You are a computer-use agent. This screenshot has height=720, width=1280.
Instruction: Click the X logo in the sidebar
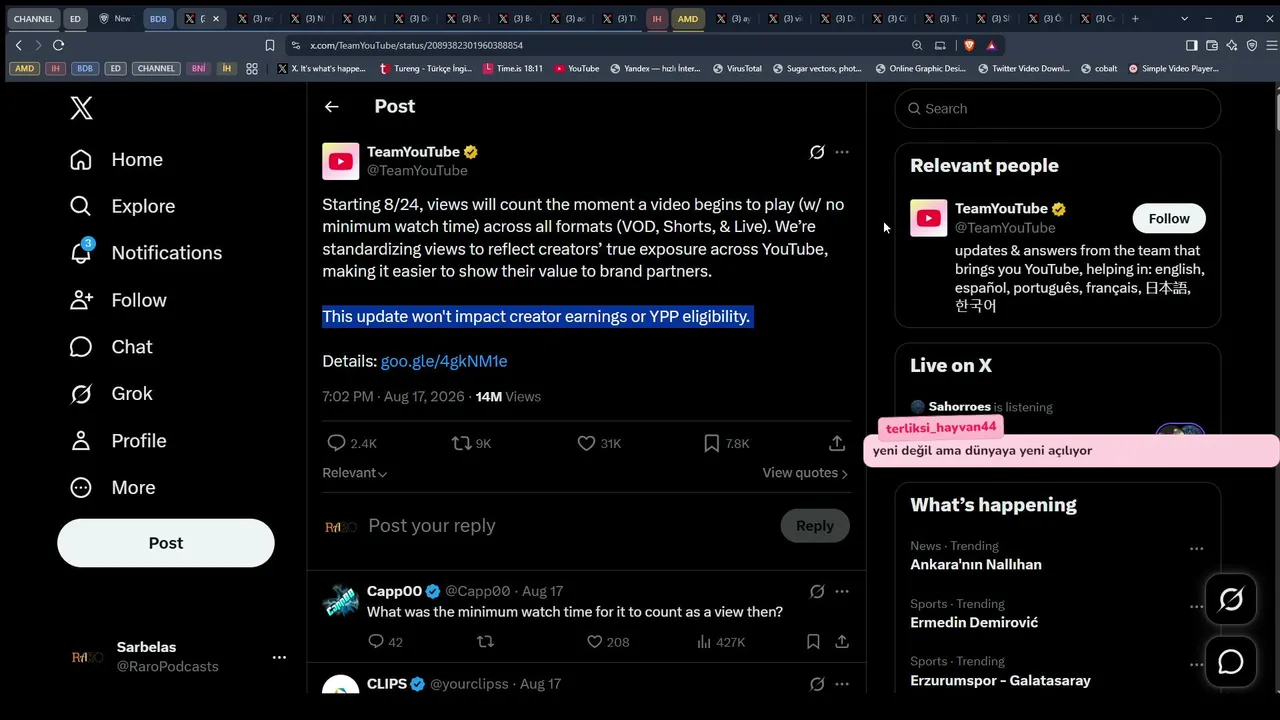click(x=82, y=108)
